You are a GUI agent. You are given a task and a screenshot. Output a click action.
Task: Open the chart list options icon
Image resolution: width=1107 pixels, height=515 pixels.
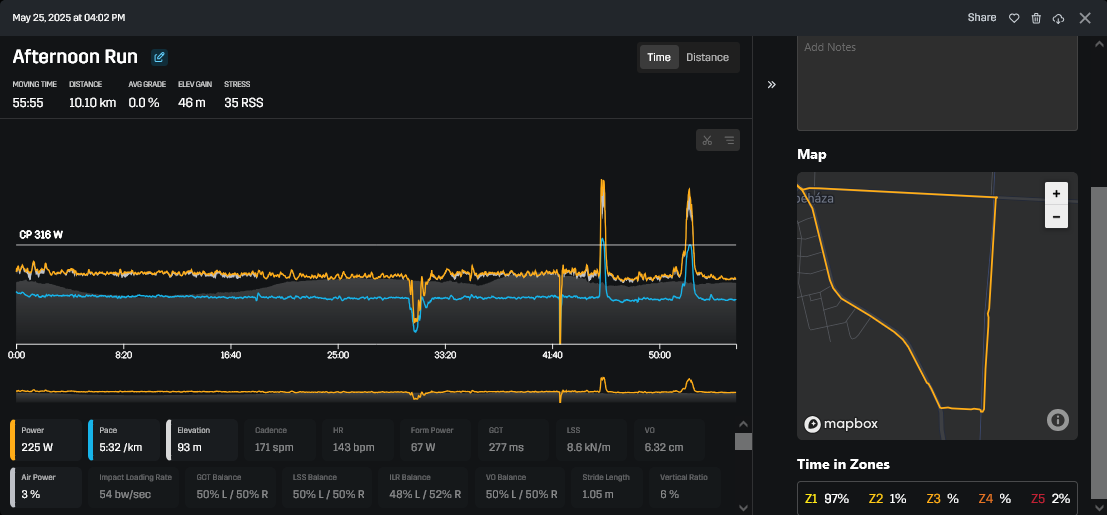(x=729, y=140)
